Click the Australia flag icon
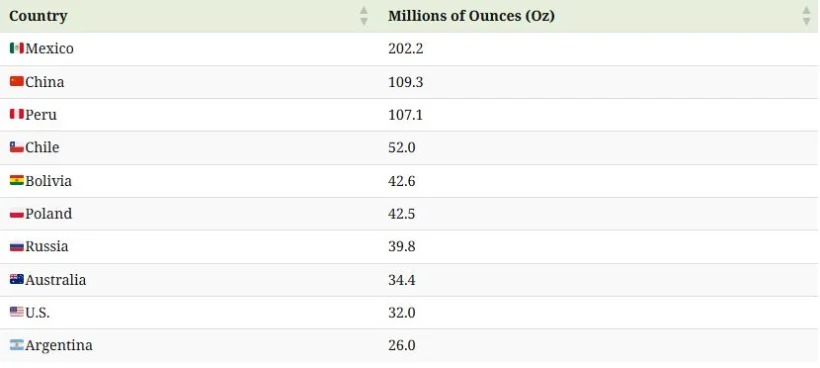 point(17,280)
